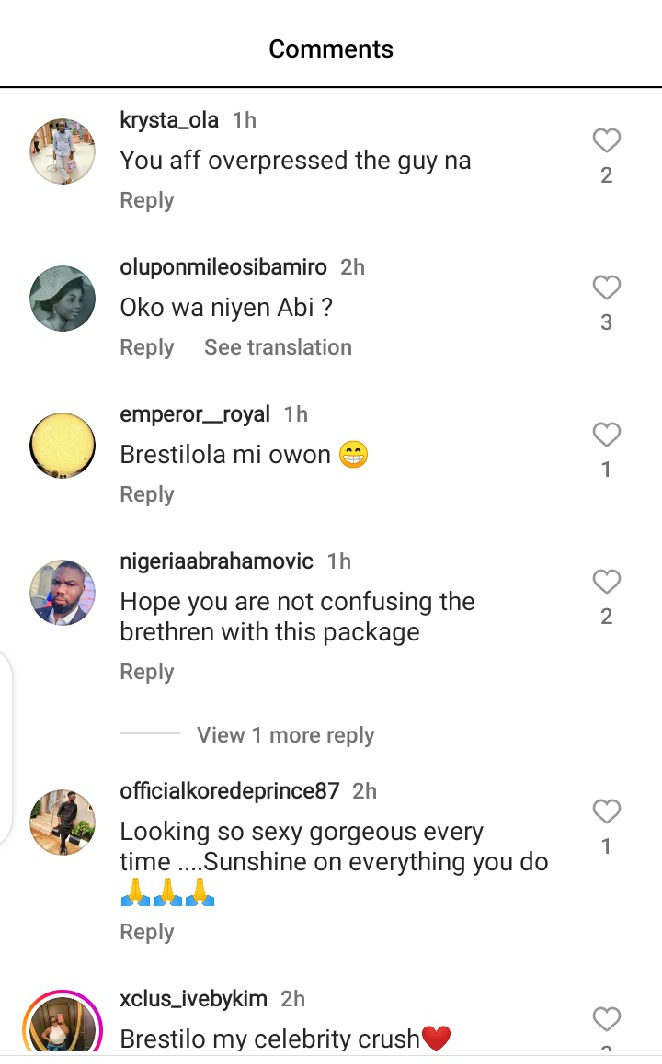
Task: Reply to nigeriaabrahamovic's comment
Action: 147,672
